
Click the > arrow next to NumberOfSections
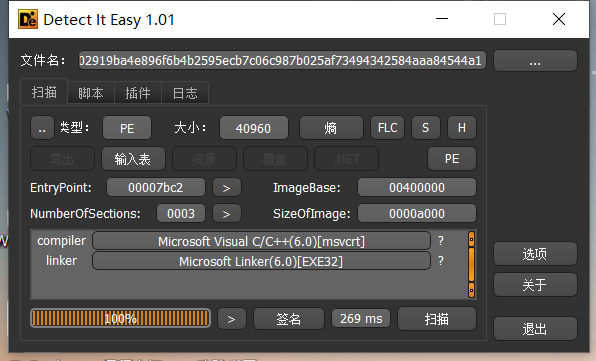click(227, 213)
